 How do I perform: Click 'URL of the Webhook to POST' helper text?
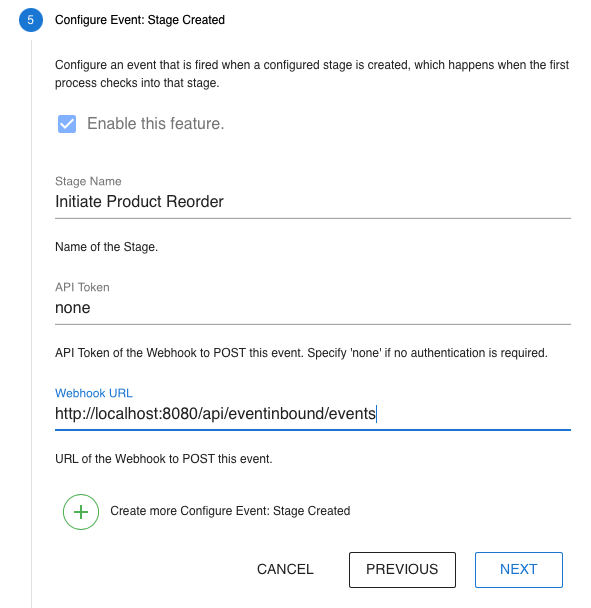[x=164, y=459]
